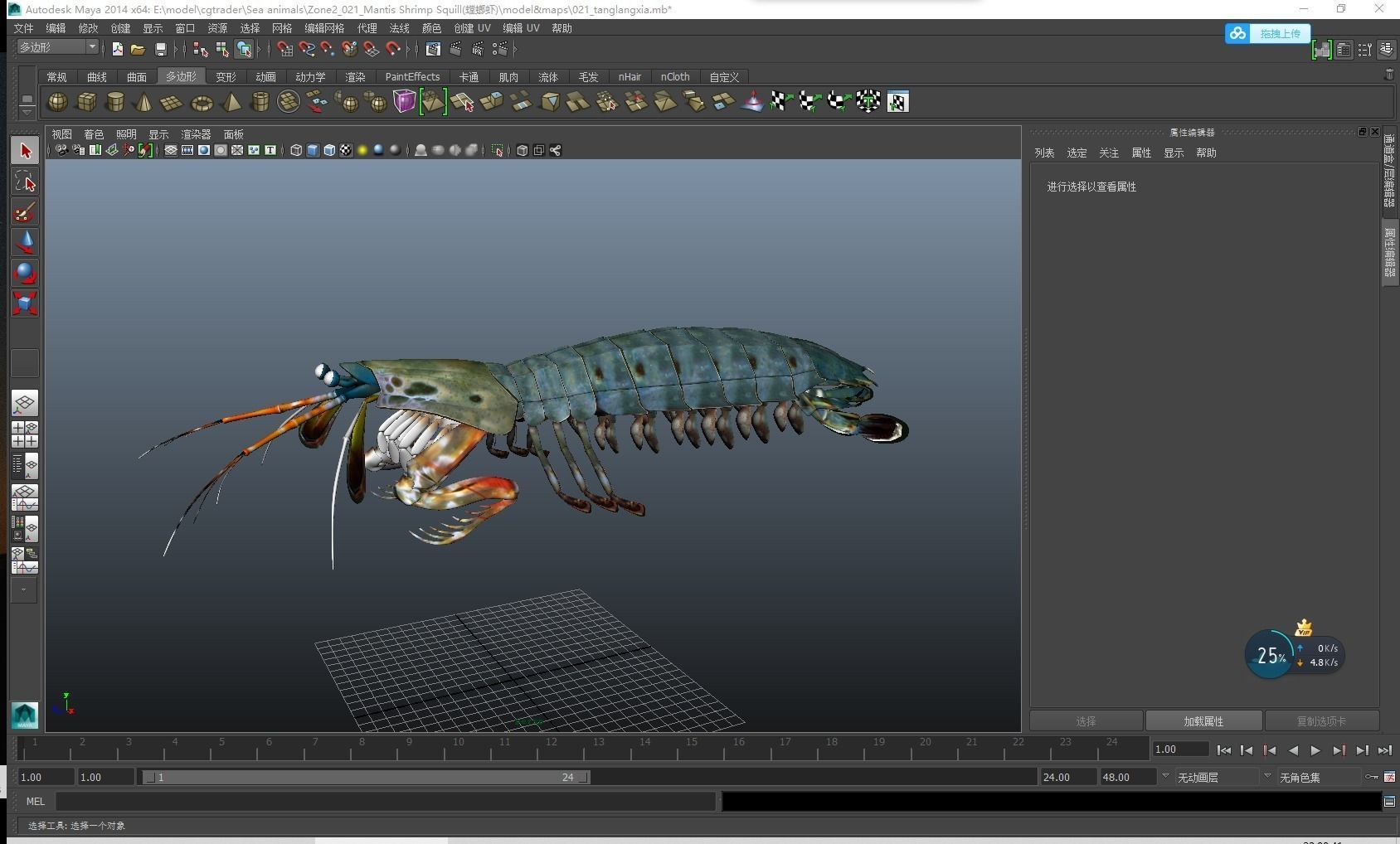1400x844 pixels.
Task: Play the animation forward
Action: click(x=1315, y=750)
